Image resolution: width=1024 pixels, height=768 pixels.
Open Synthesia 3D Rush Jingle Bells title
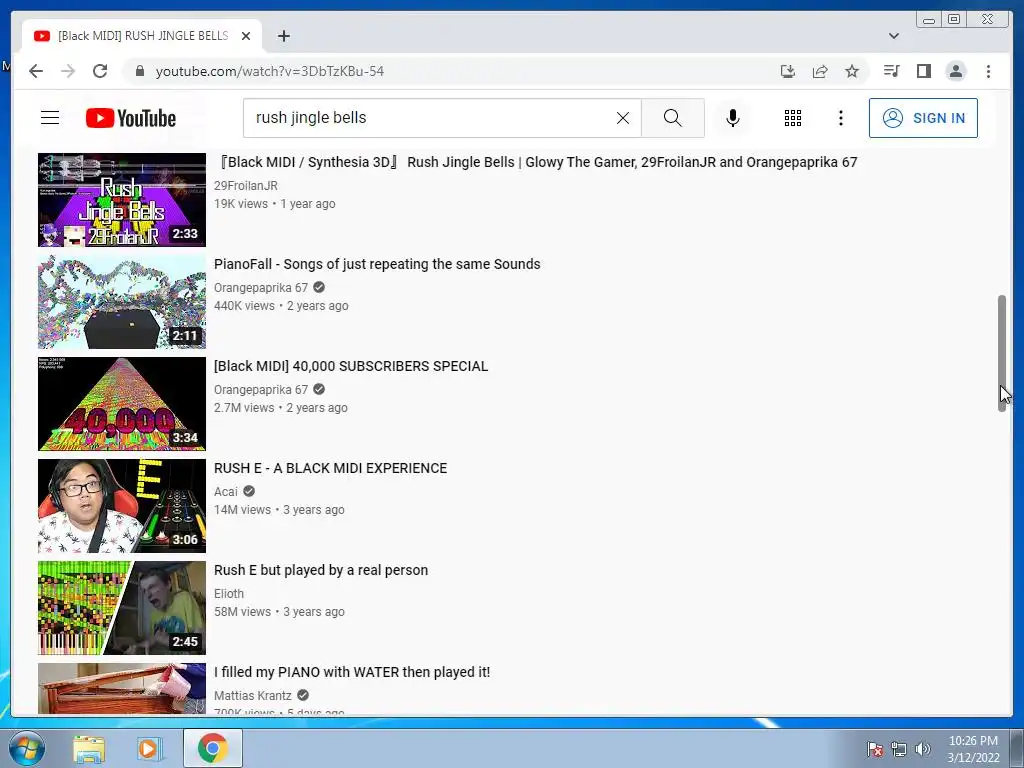pyautogui.click(x=536, y=162)
